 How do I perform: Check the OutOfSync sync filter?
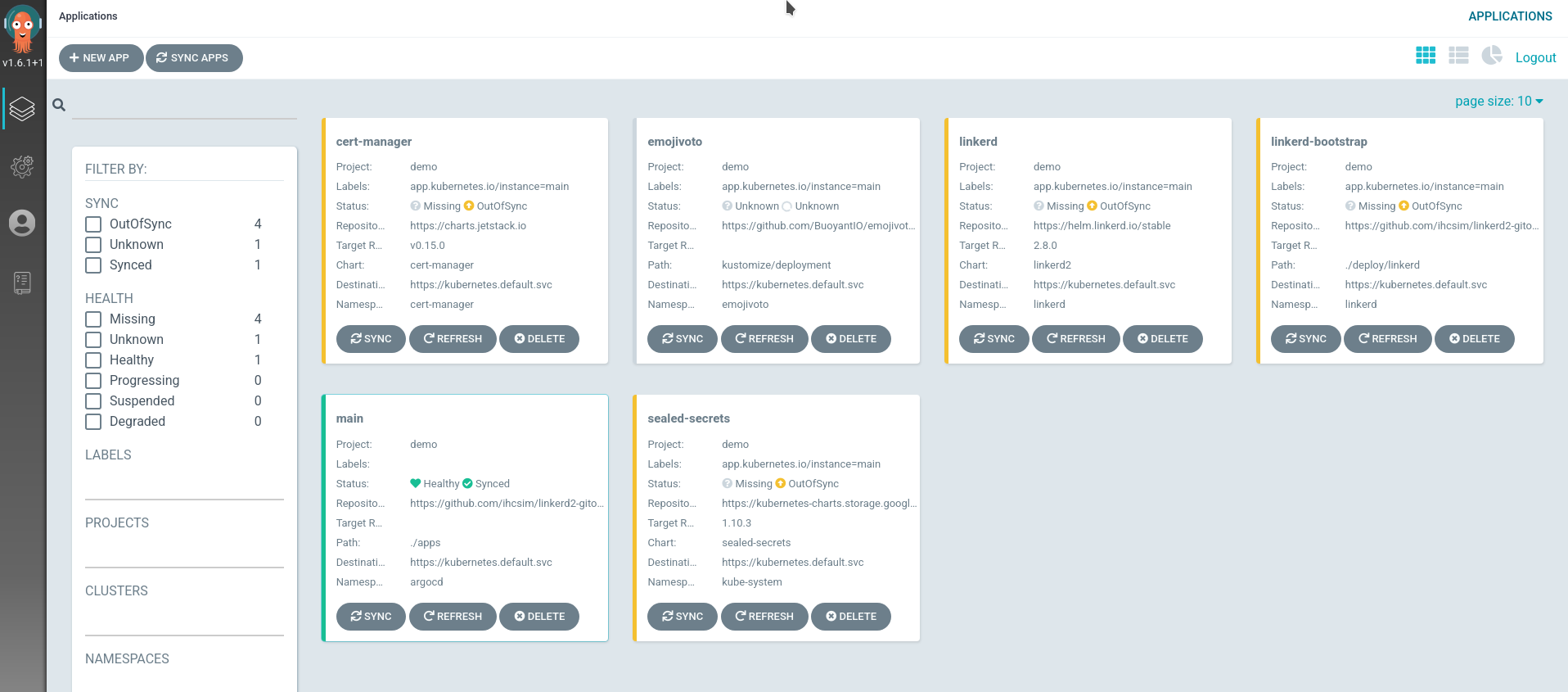[94, 224]
